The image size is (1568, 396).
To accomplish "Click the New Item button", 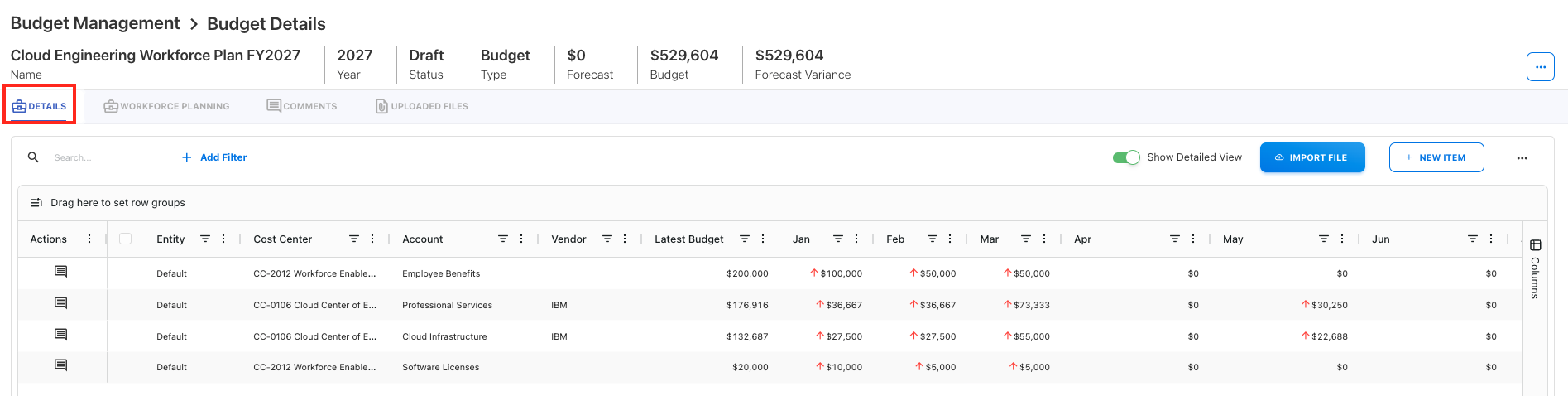I will tap(1436, 157).
